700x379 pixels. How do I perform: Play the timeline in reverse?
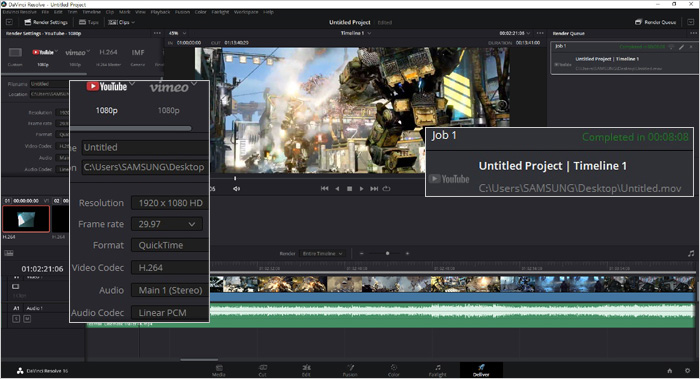pyautogui.click(x=337, y=189)
